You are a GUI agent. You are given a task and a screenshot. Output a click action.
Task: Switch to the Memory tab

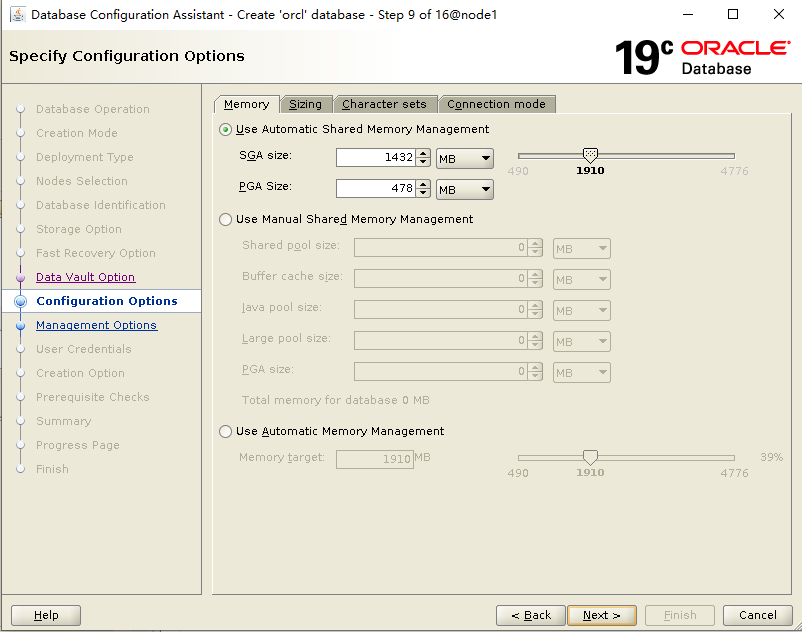coord(247,104)
